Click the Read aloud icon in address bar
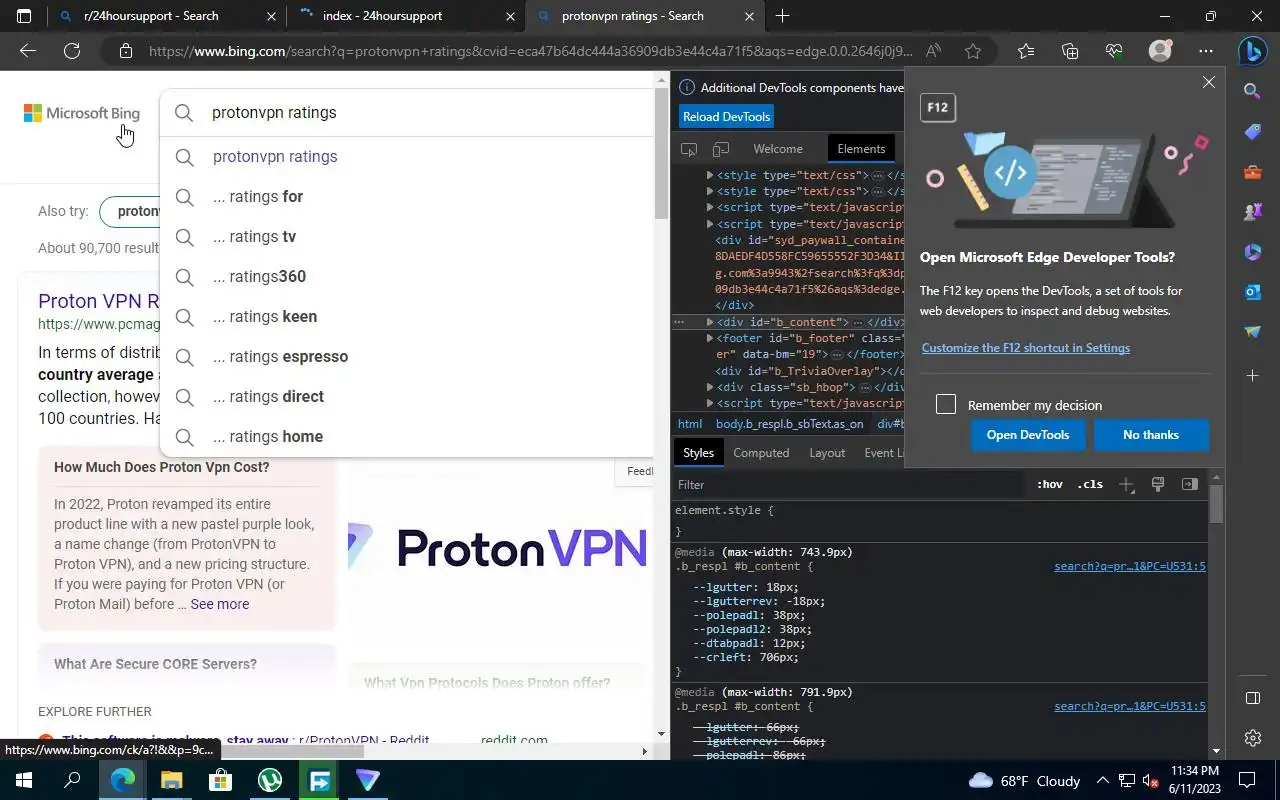The height and width of the screenshot is (800, 1280). tap(933, 51)
